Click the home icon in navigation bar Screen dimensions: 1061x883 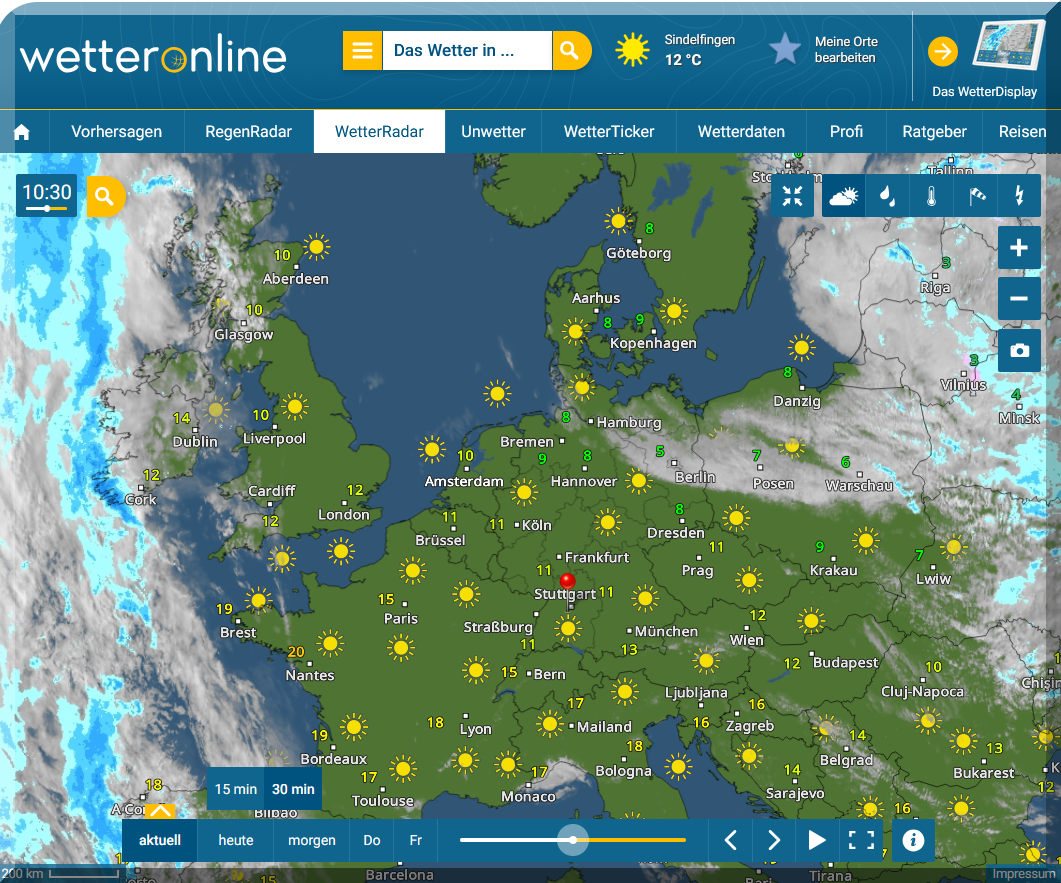point(22,132)
